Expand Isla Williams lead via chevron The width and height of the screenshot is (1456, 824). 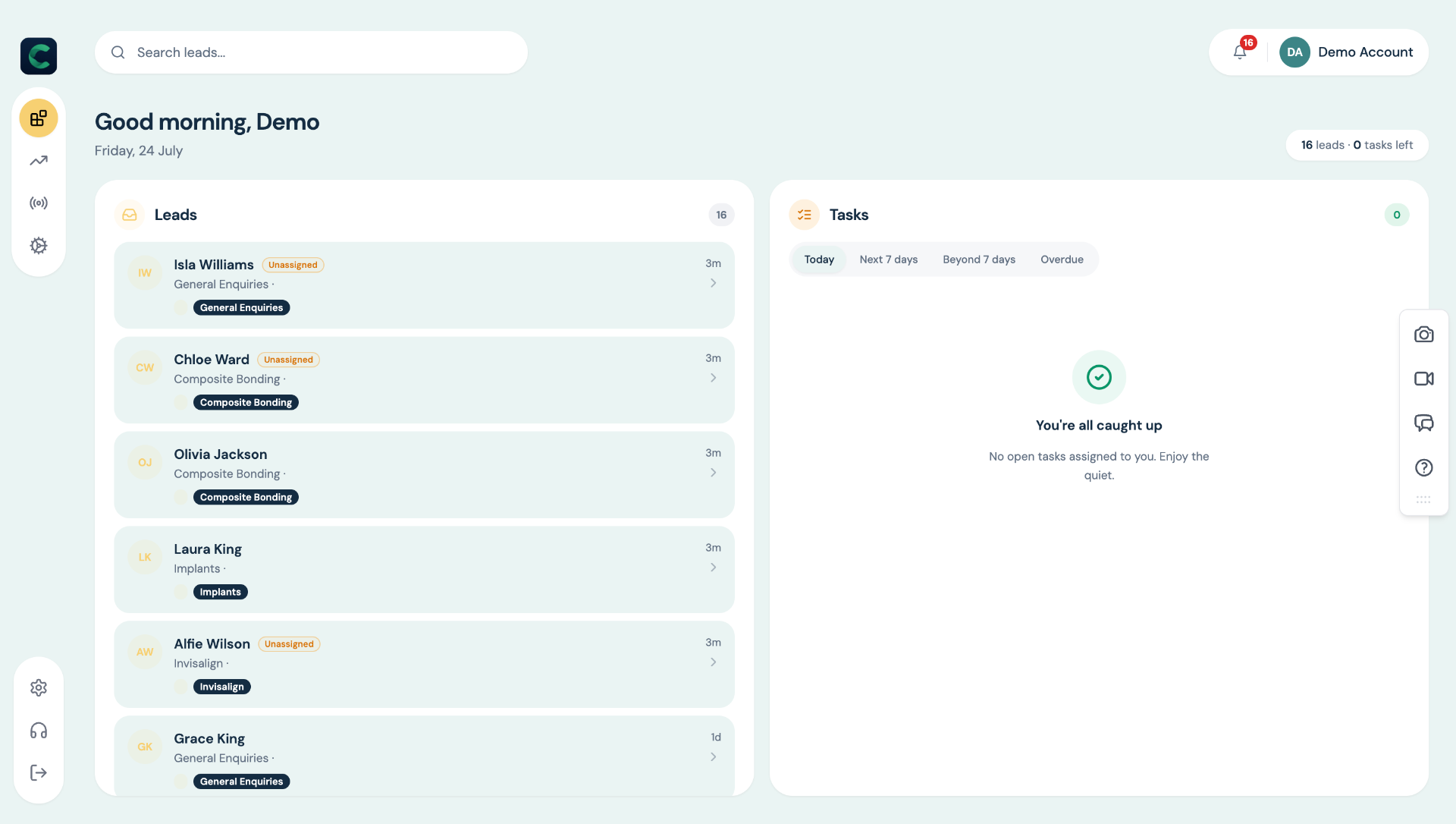[x=714, y=283]
